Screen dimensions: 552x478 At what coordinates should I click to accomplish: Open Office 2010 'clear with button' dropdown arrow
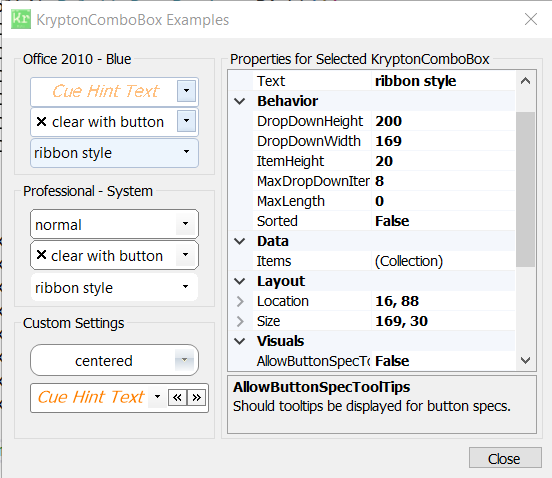click(186, 121)
